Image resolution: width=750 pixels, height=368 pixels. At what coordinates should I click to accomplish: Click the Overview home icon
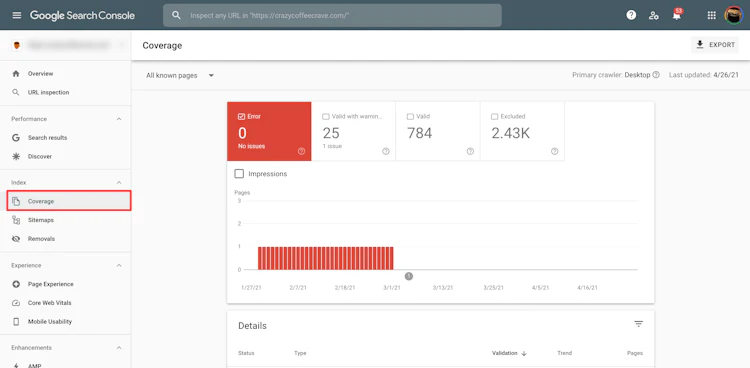tap(16, 74)
